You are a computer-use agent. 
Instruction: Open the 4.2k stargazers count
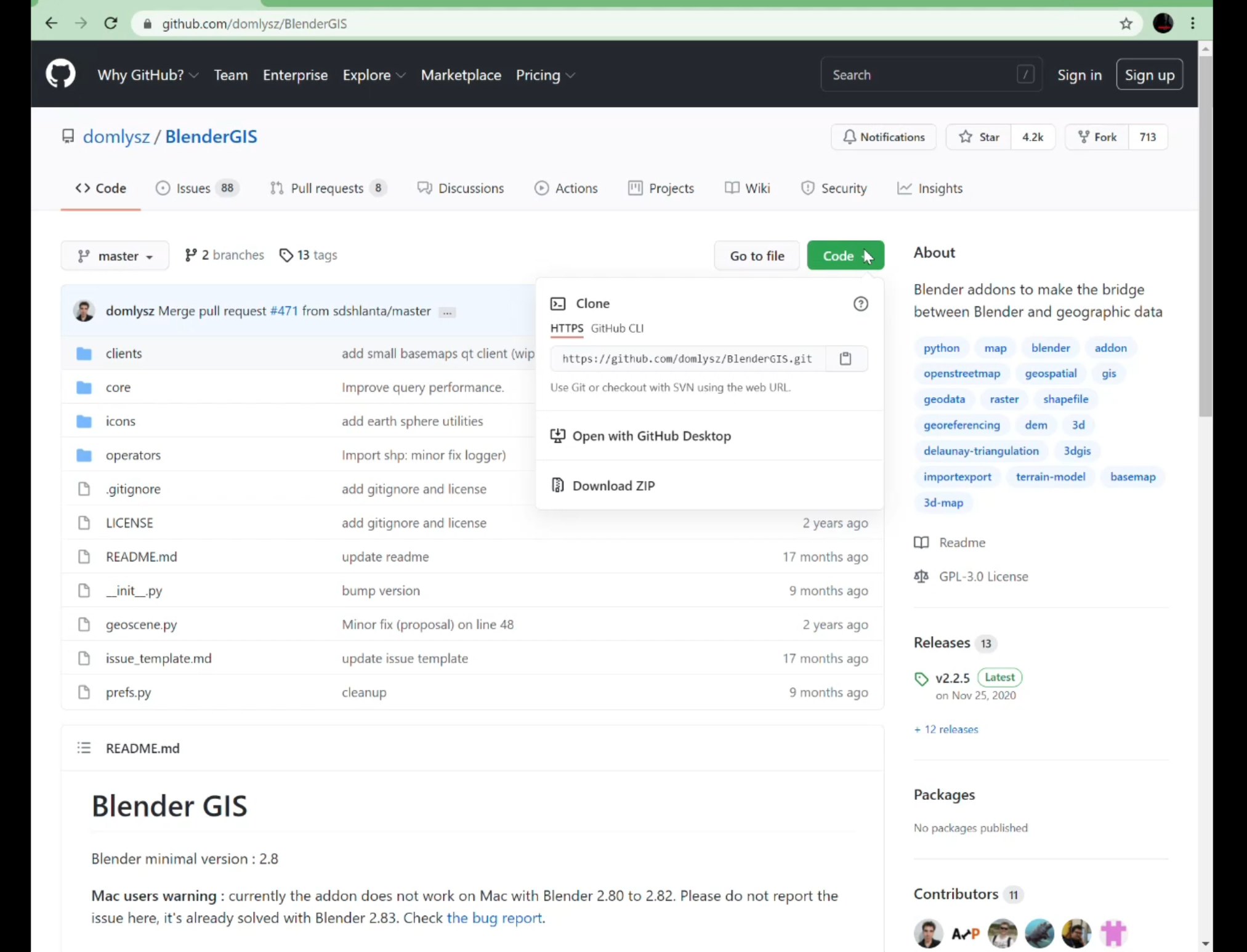pyautogui.click(x=1033, y=137)
